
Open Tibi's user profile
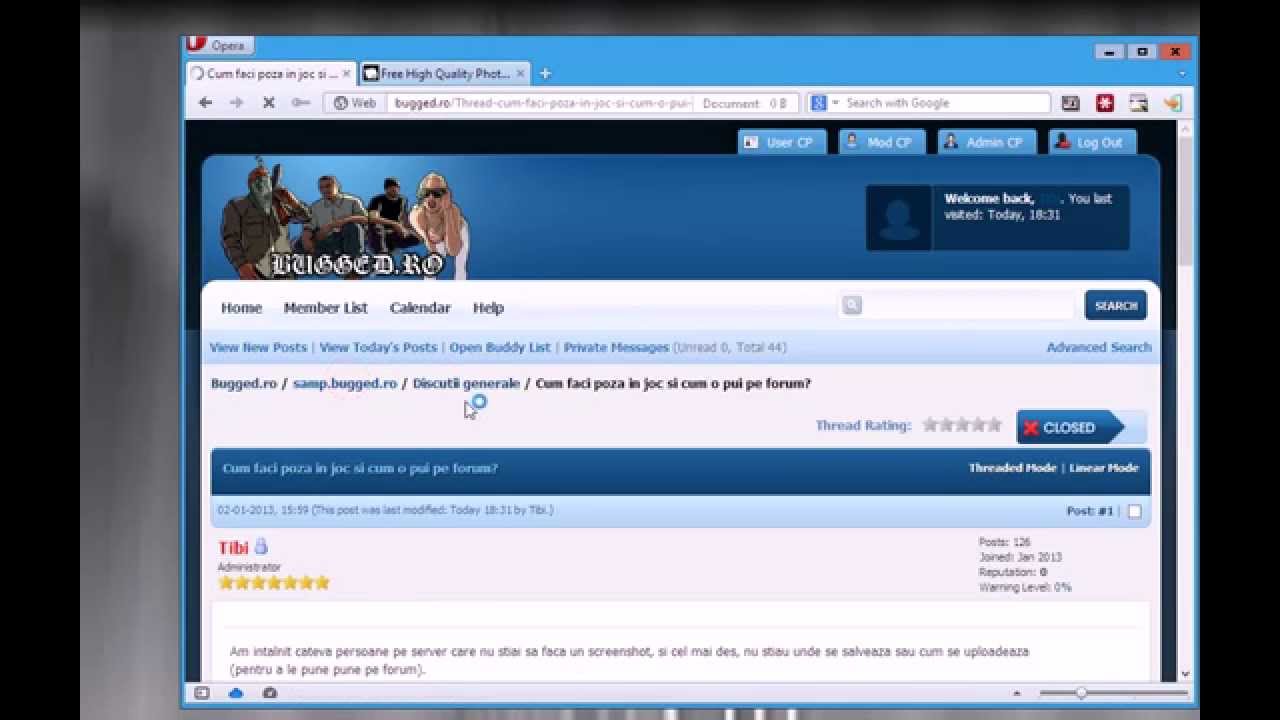(x=233, y=548)
